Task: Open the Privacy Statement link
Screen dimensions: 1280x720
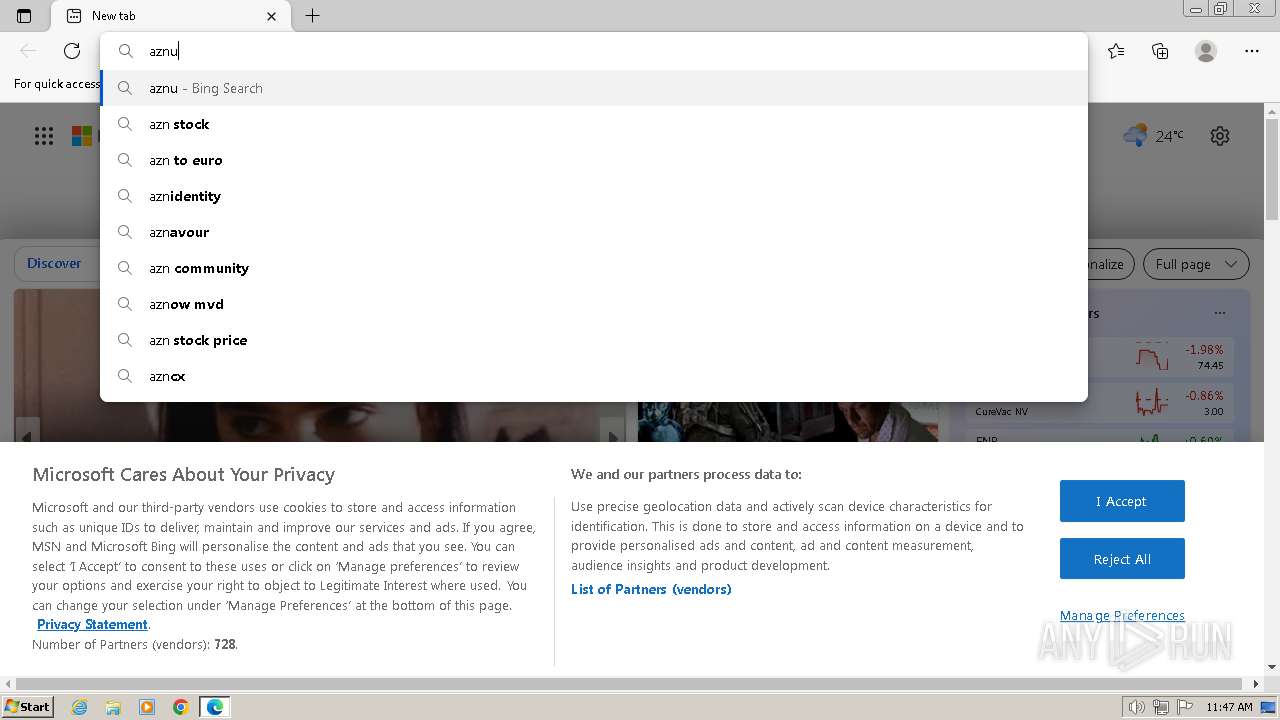Action: pos(92,625)
